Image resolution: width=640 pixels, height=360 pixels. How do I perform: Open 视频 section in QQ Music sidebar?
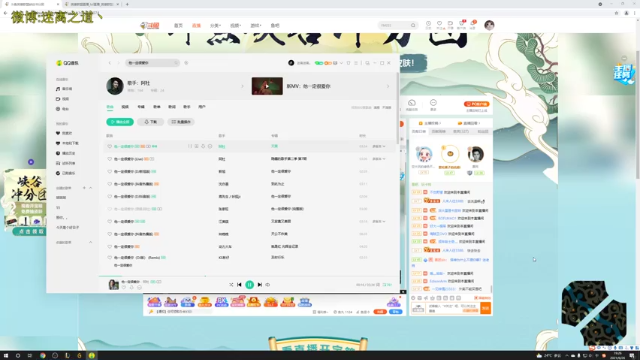click(63, 99)
